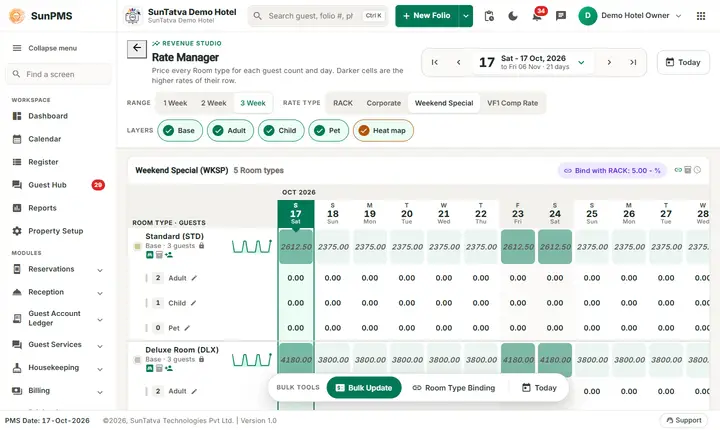The image size is (720, 430).
Task: Click the New Folio button
Action: point(427,16)
